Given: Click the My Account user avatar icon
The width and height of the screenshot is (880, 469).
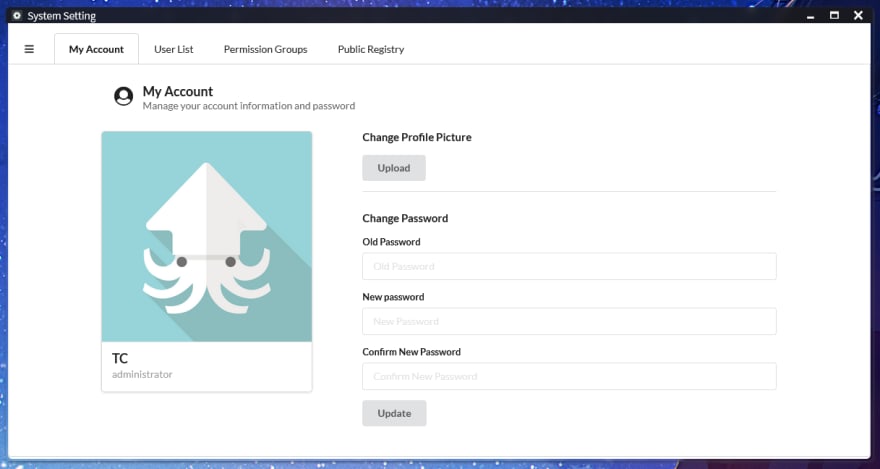Looking at the screenshot, I should tap(123, 96).
